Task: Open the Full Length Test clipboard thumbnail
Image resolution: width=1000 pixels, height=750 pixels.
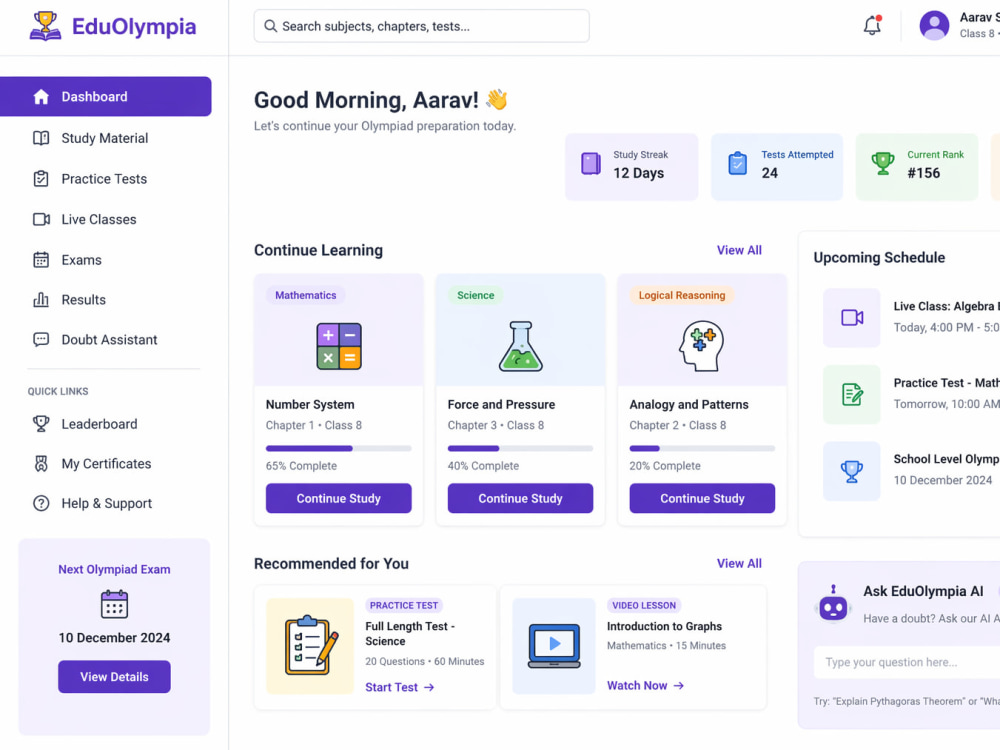Action: point(310,645)
